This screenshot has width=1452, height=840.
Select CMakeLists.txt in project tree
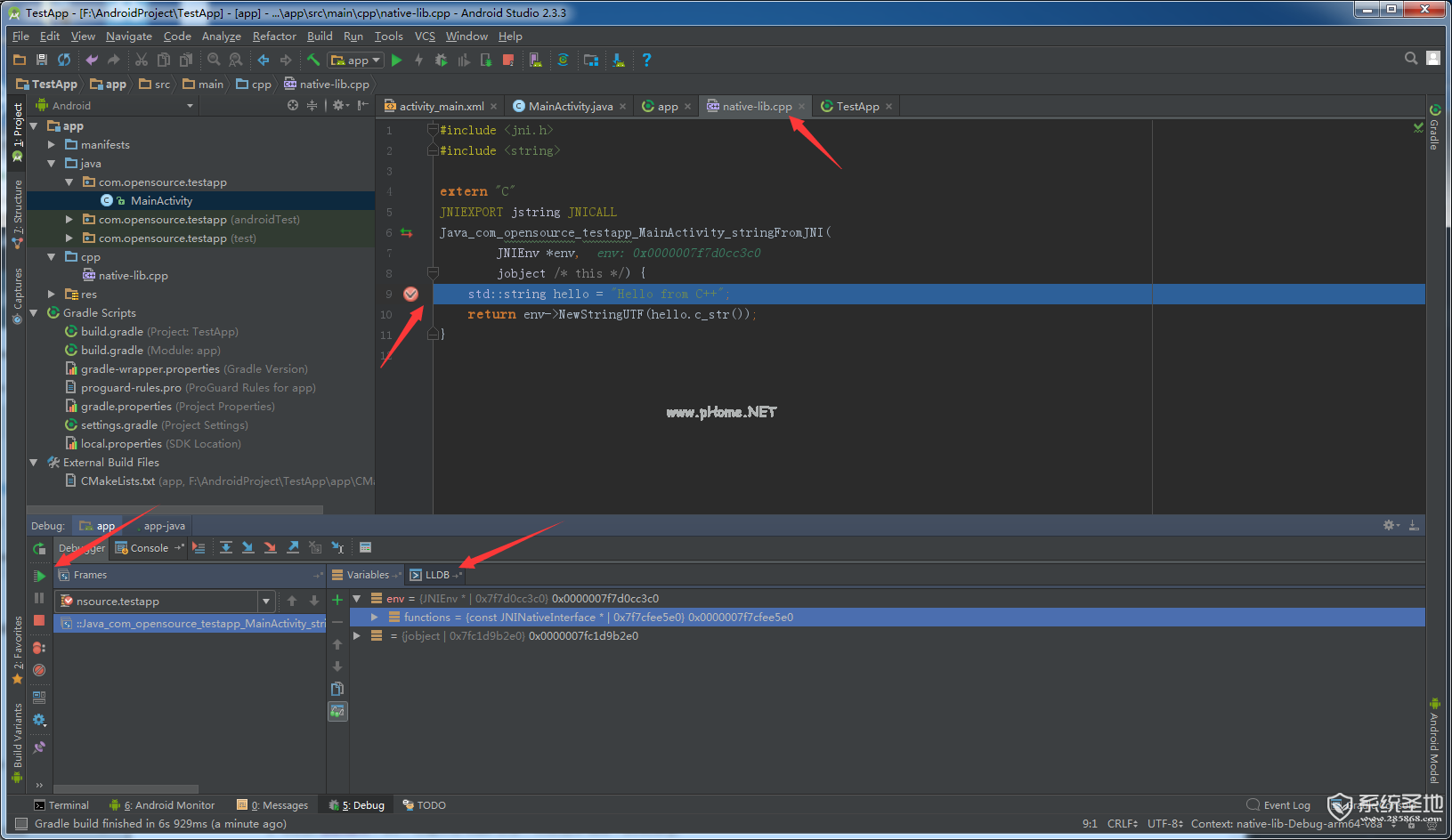118,481
